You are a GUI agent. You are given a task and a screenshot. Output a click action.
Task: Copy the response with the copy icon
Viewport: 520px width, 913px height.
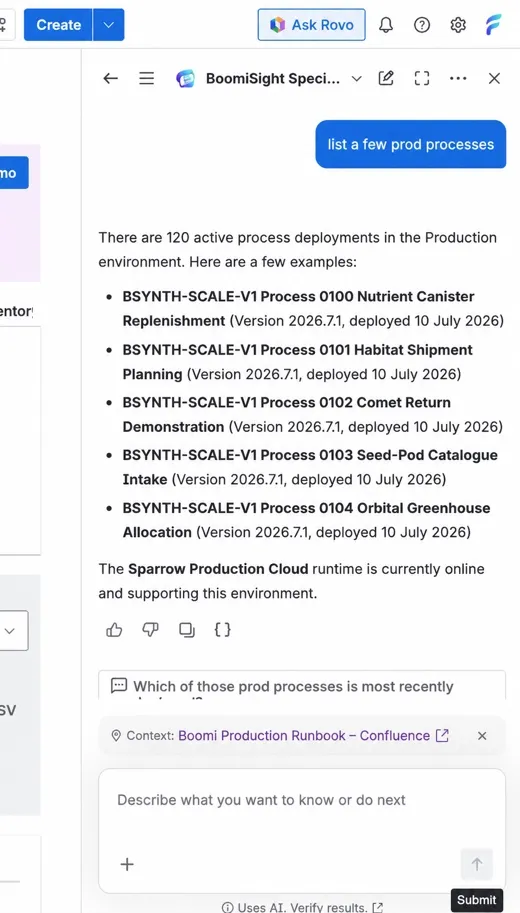tap(186, 629)
